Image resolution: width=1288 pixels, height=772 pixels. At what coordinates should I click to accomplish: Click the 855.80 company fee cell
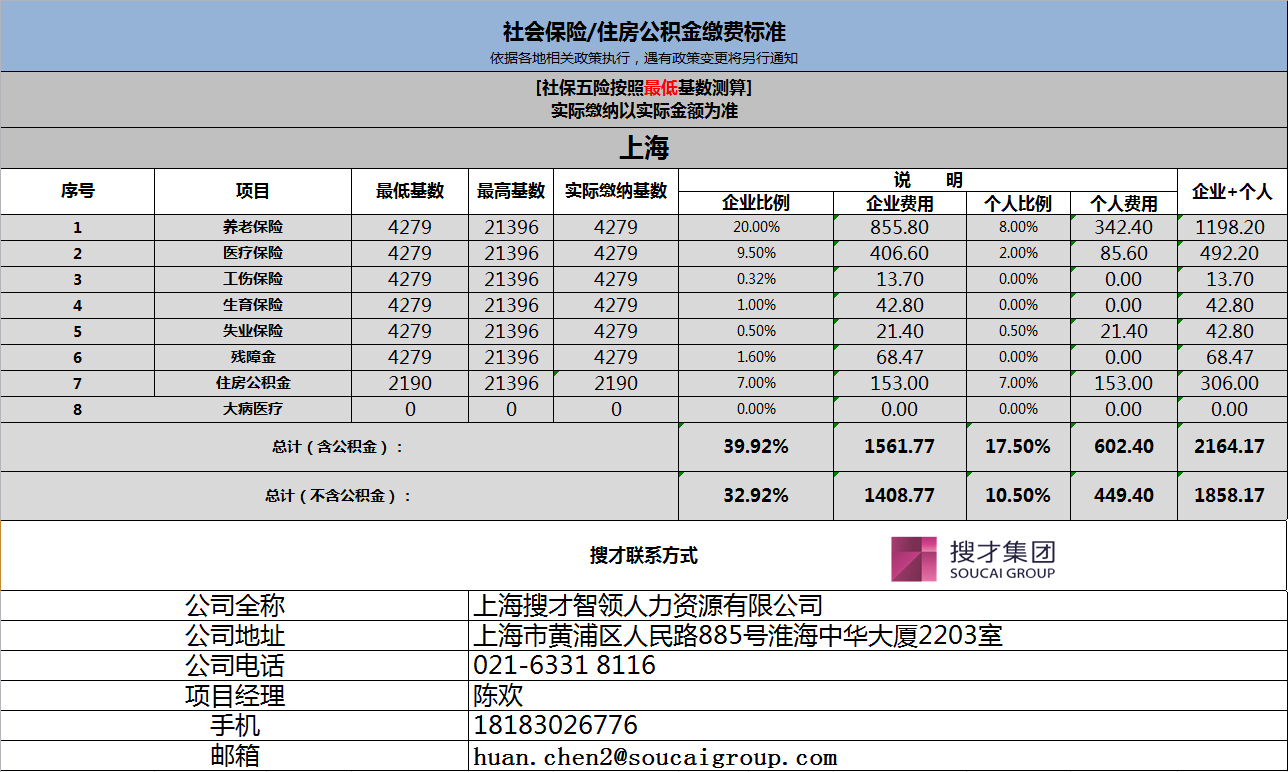[x=900, y=227]
